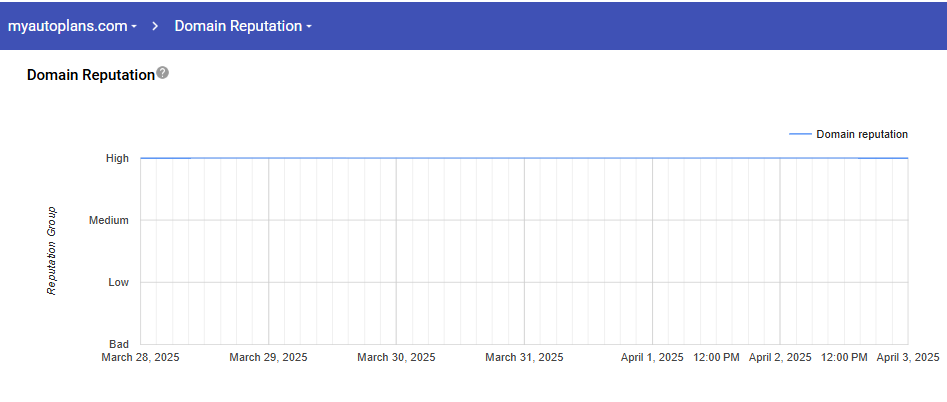Click 12:00 PM label right after April 1

point(716,357)
